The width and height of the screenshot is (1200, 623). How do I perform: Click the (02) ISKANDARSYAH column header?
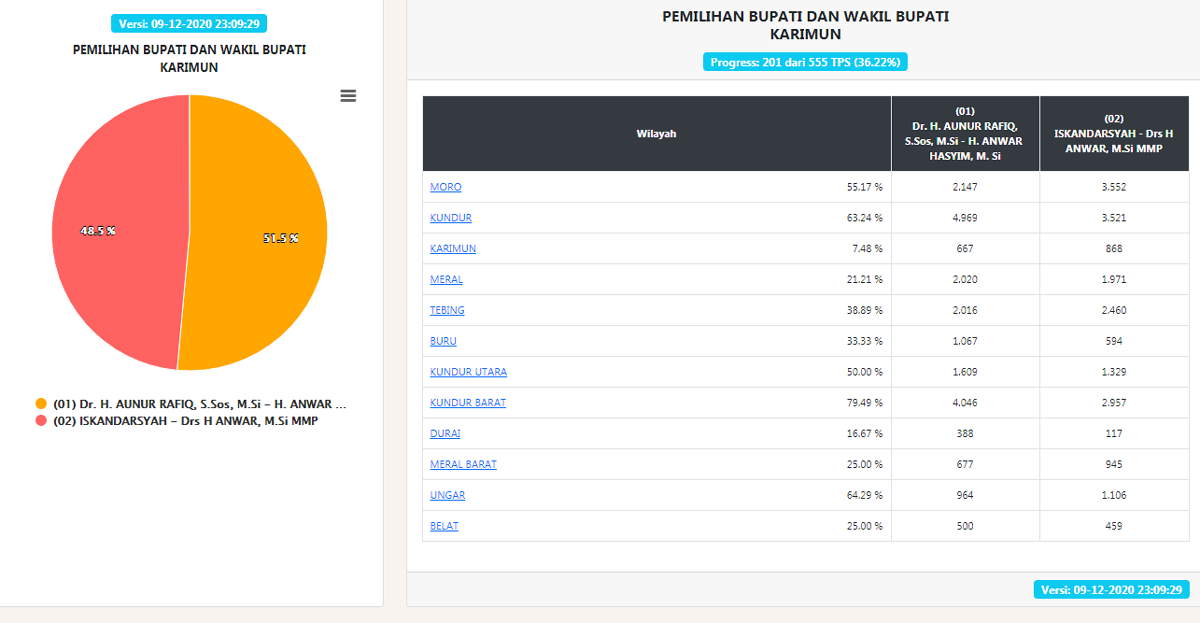coord(1114,134)
